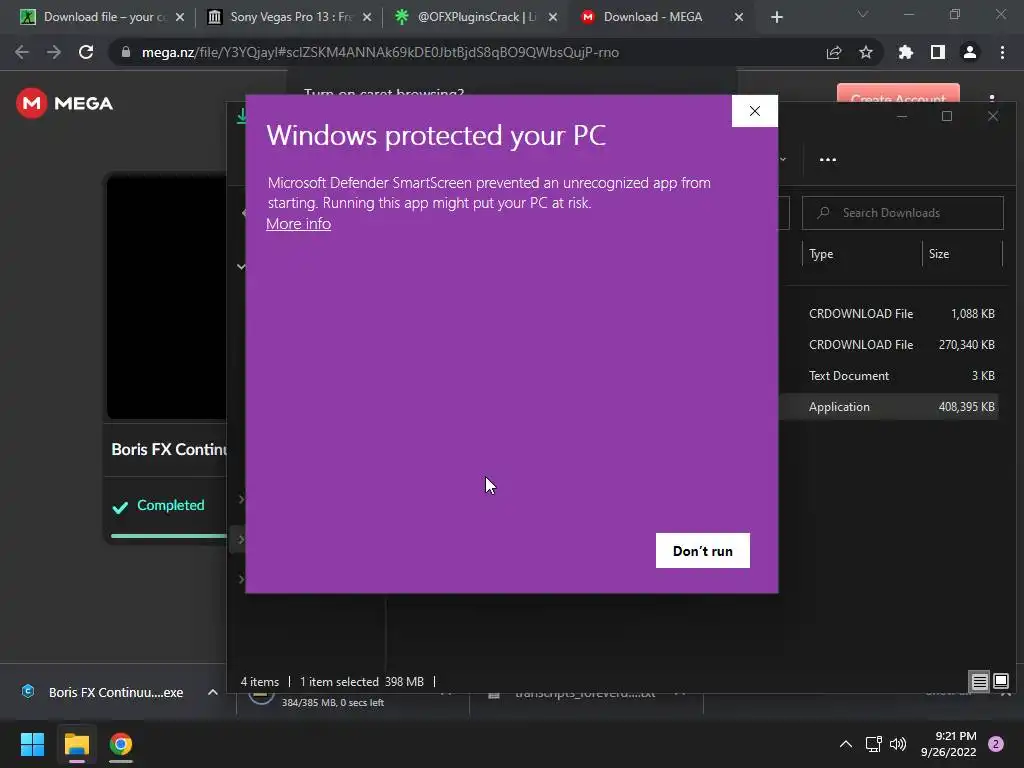The image size is (1024, 768).
Task: Click the Chrome back arrow
Action: pos(22,52)
